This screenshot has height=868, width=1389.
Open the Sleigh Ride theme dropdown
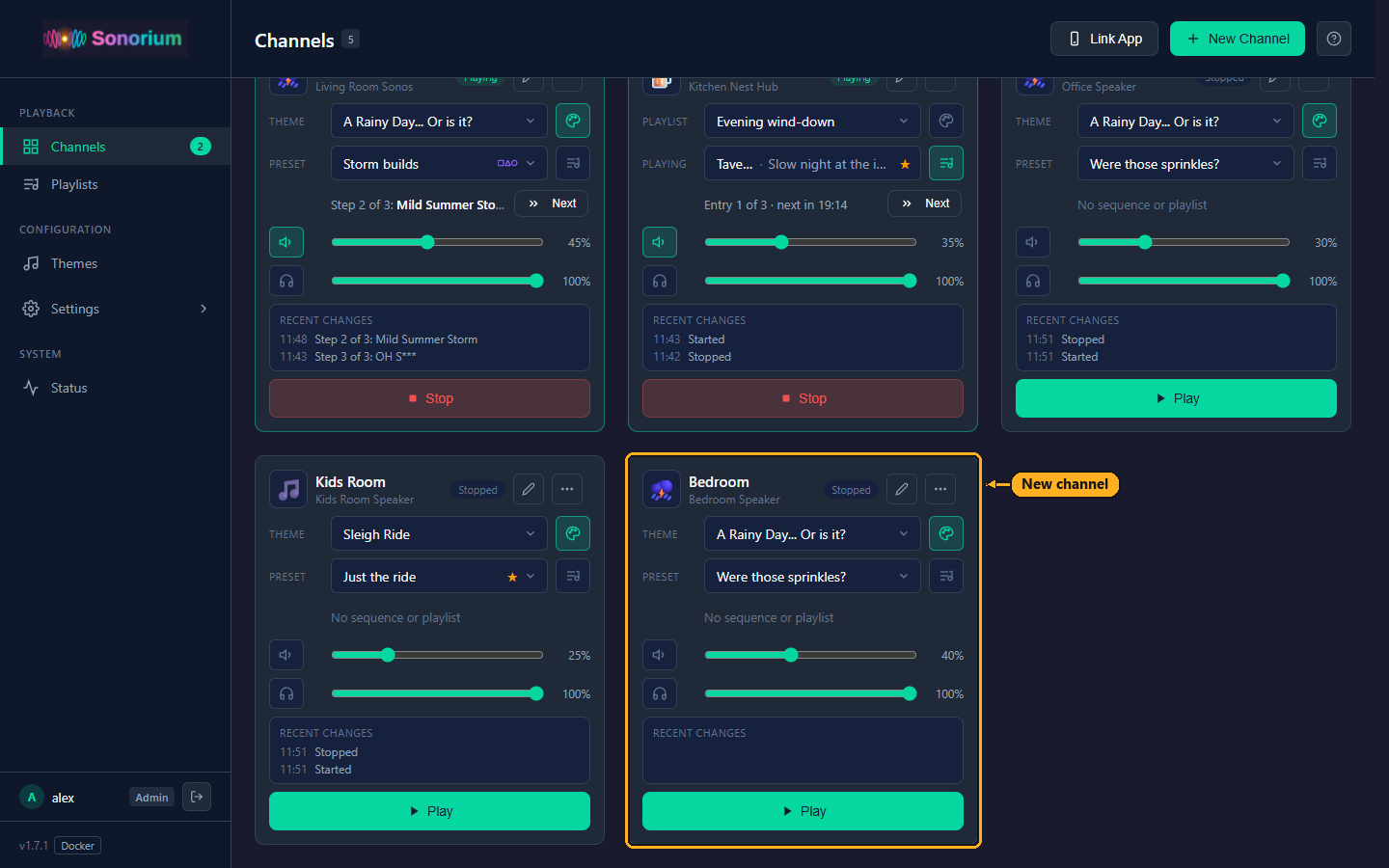pos(439,533)
